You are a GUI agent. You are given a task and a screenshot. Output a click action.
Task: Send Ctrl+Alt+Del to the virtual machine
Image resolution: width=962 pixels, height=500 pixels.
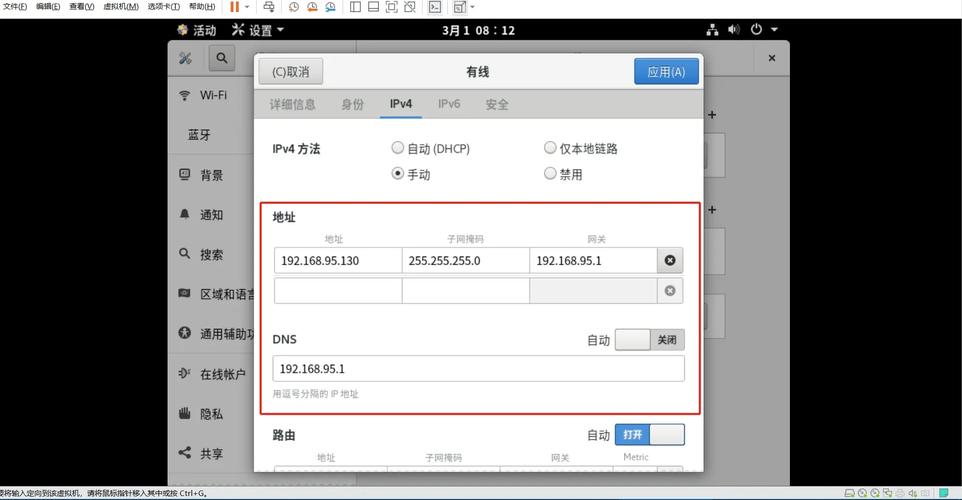click(269, 7)
